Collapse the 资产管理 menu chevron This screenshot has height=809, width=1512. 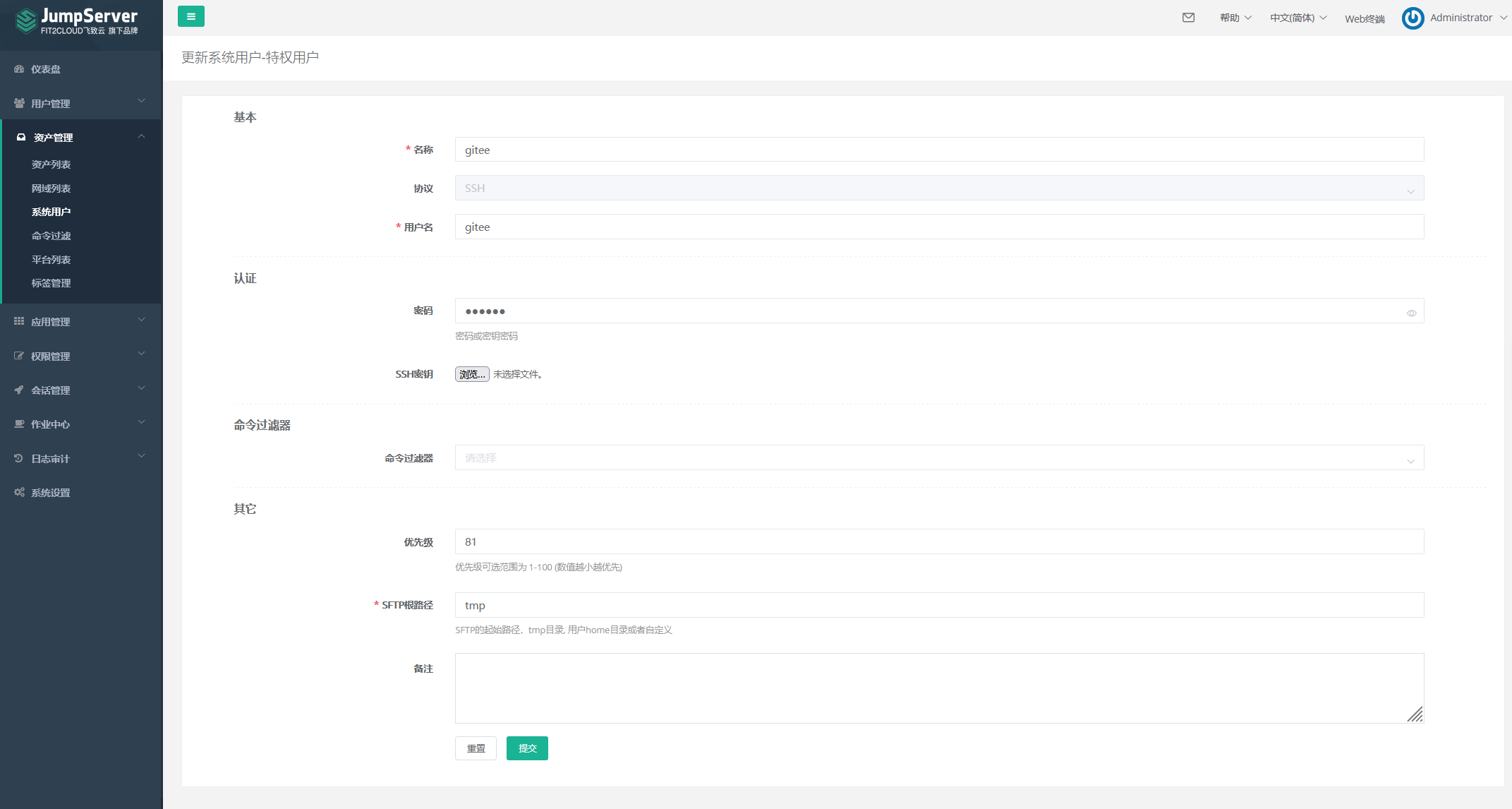tap(141, 136)
